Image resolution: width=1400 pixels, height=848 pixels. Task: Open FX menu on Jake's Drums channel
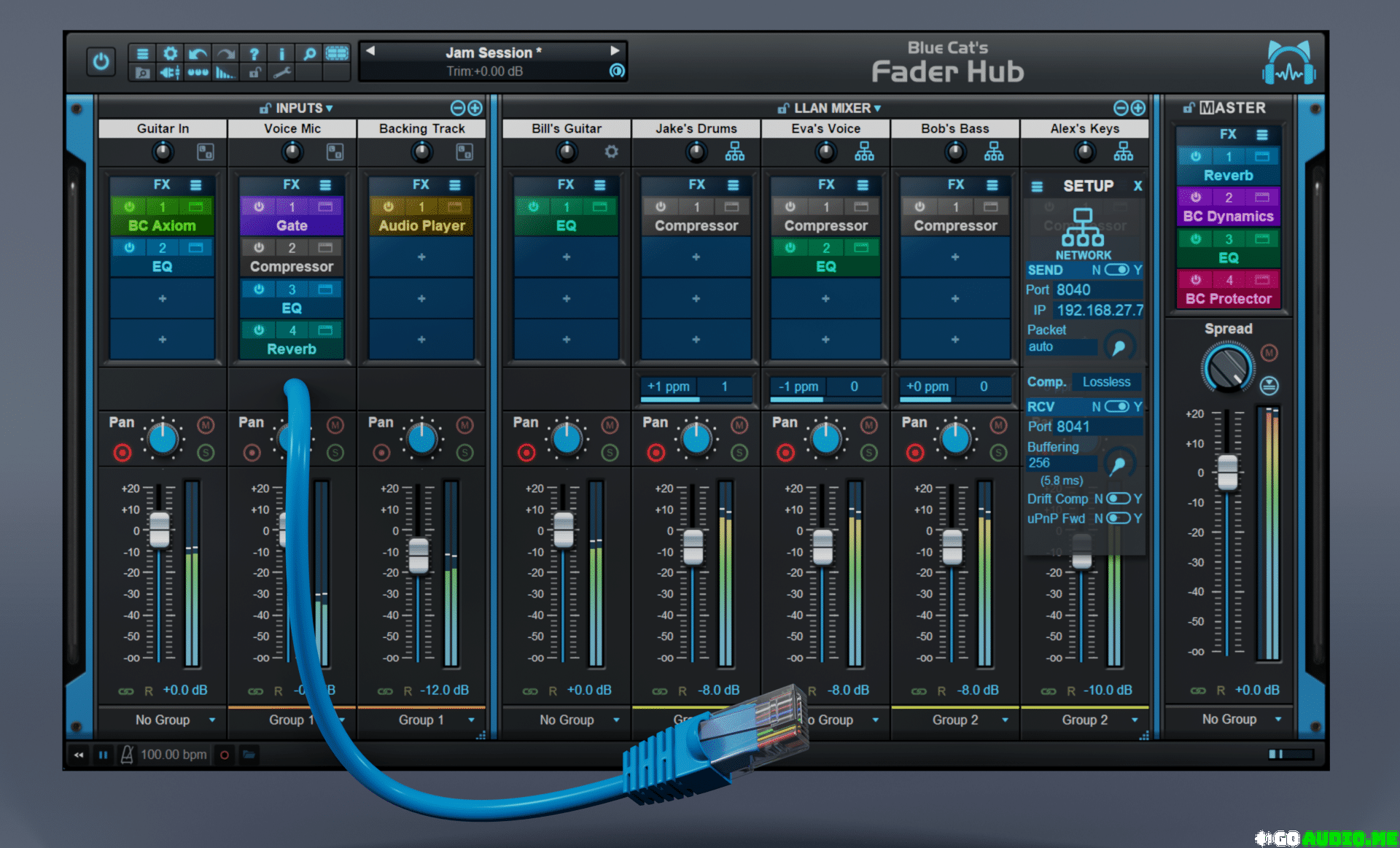733,185
